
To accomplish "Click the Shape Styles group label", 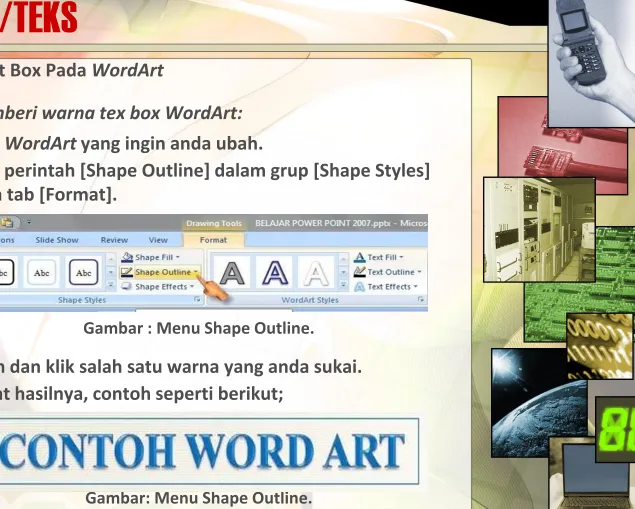I will [x=82, y=300].
